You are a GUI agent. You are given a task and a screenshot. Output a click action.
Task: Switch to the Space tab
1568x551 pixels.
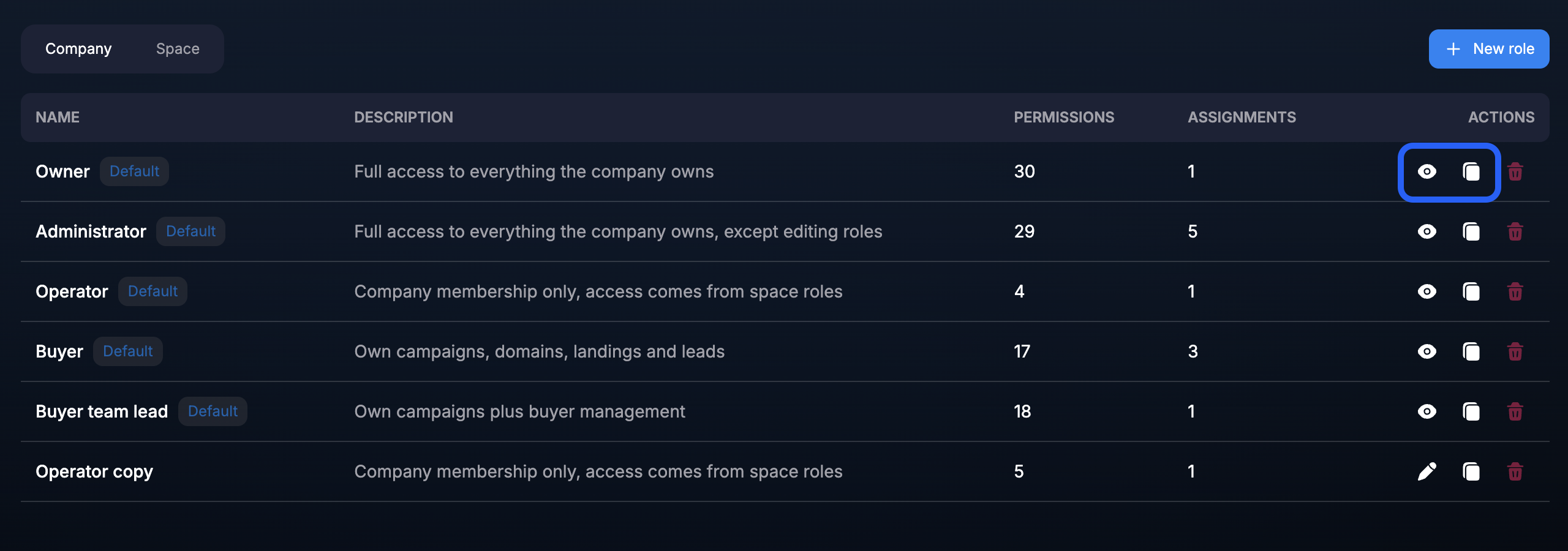[178, 49]
